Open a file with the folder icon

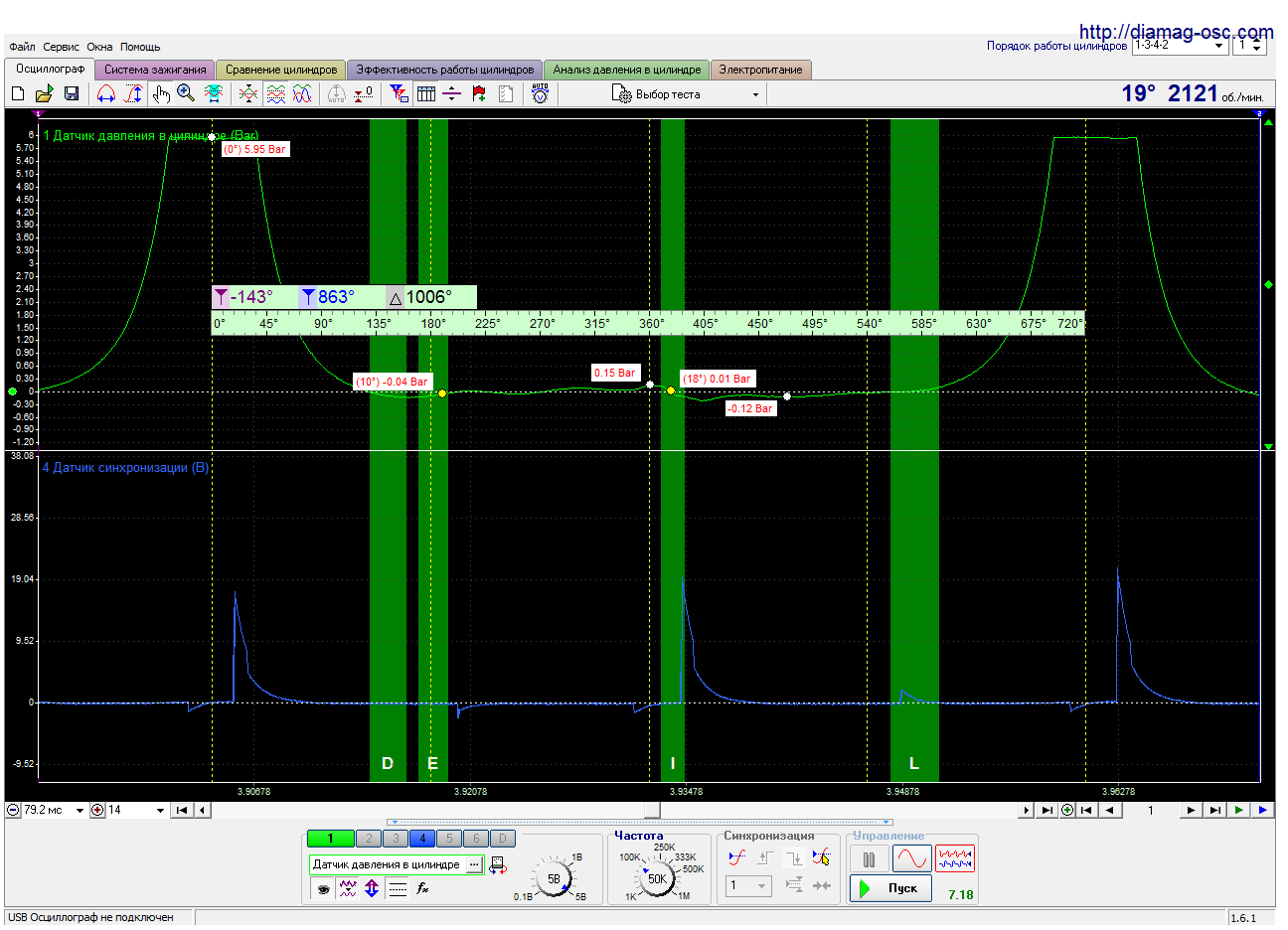point(44,93)
